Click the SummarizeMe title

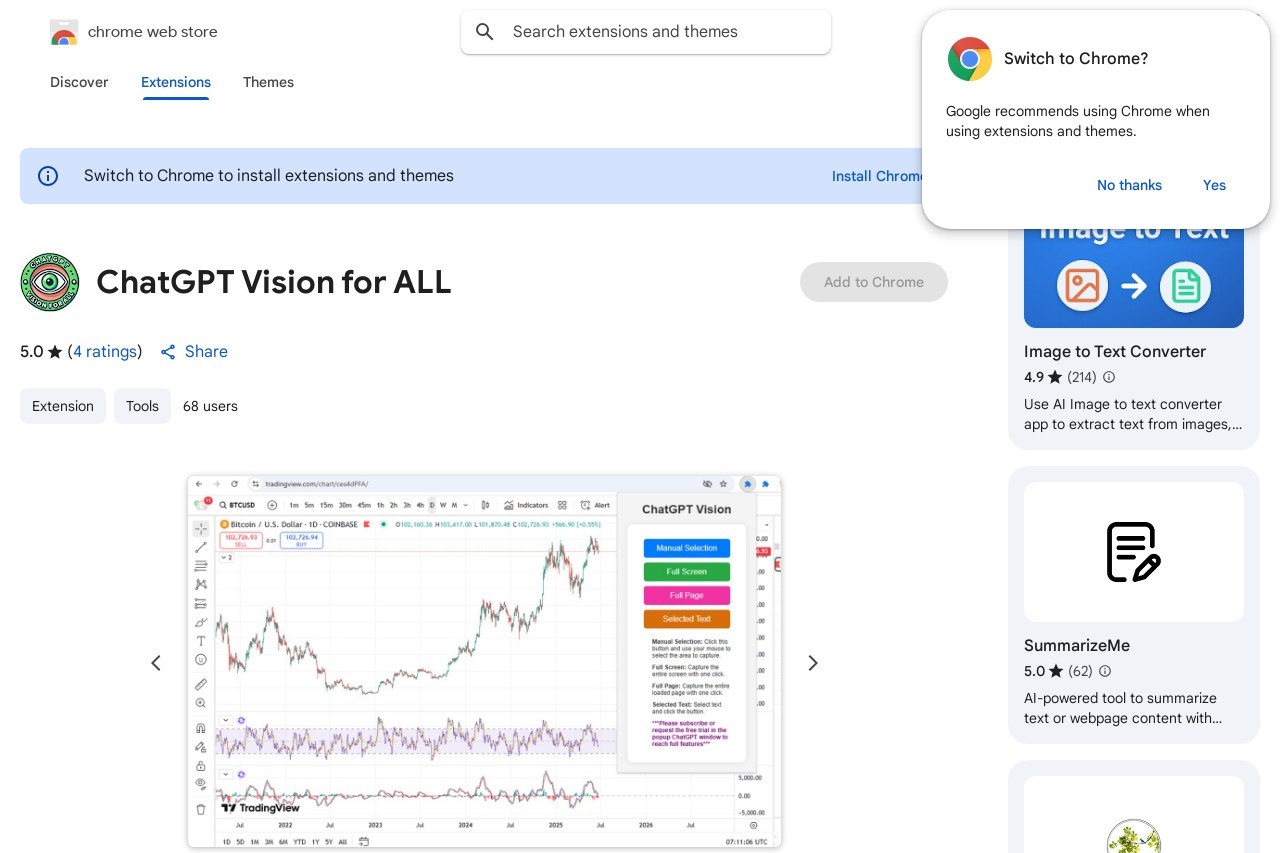coord(1077,646)
